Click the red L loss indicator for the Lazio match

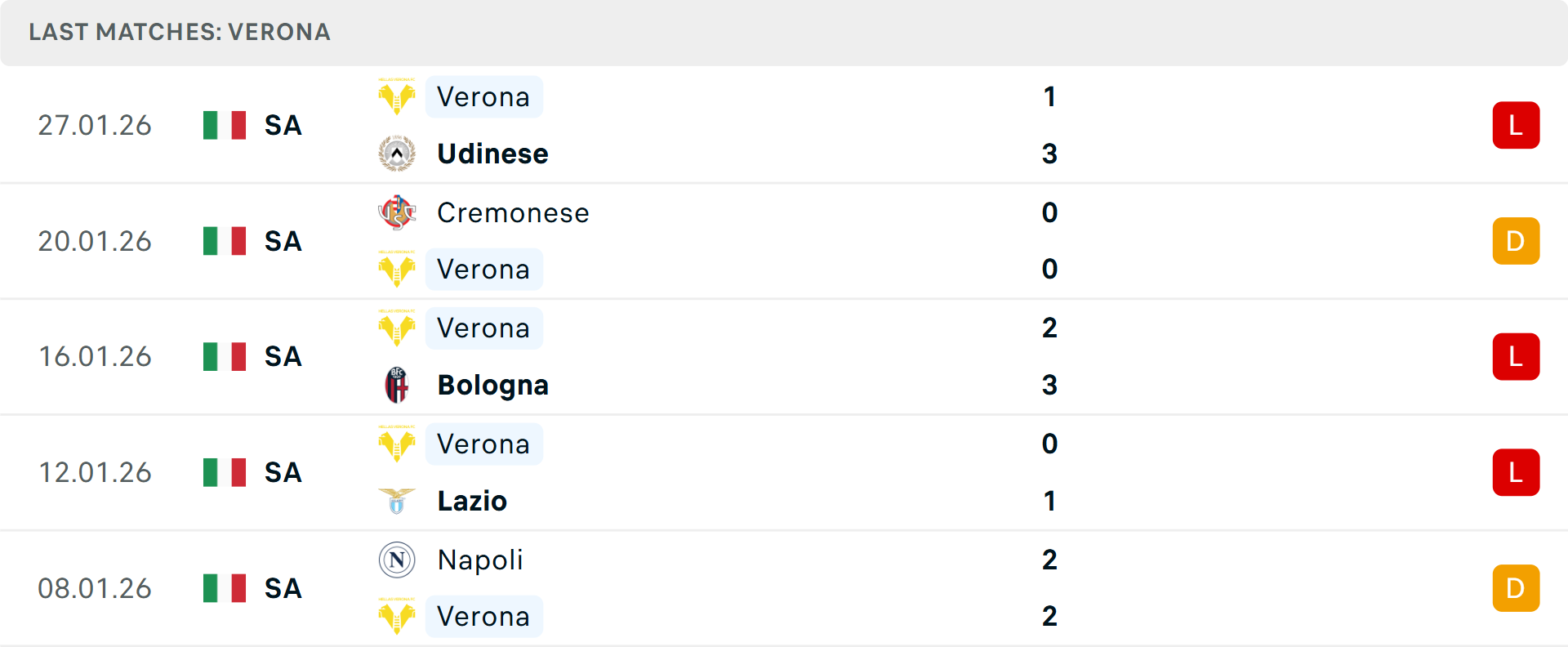[x=1517, y=472]
